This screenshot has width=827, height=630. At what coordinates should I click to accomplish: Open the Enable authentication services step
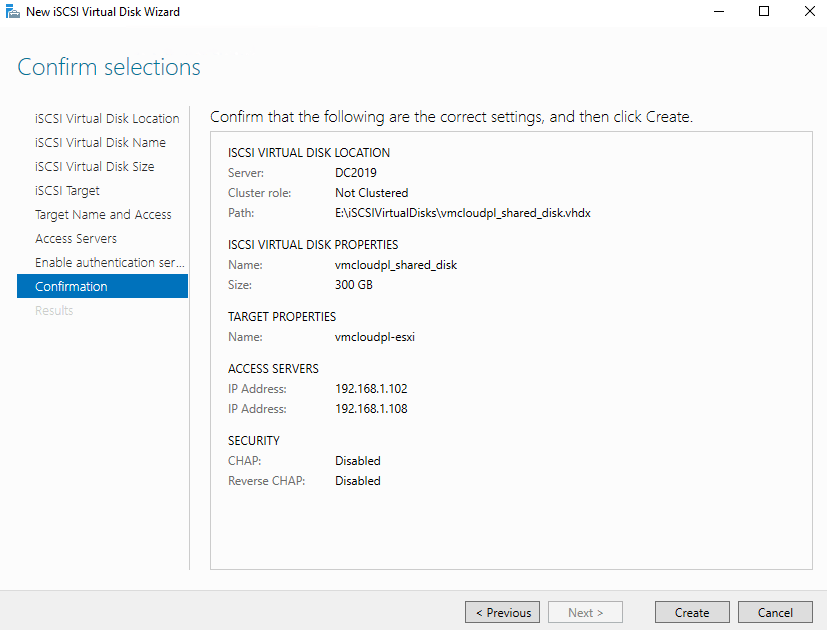click(x=110, y=262)
